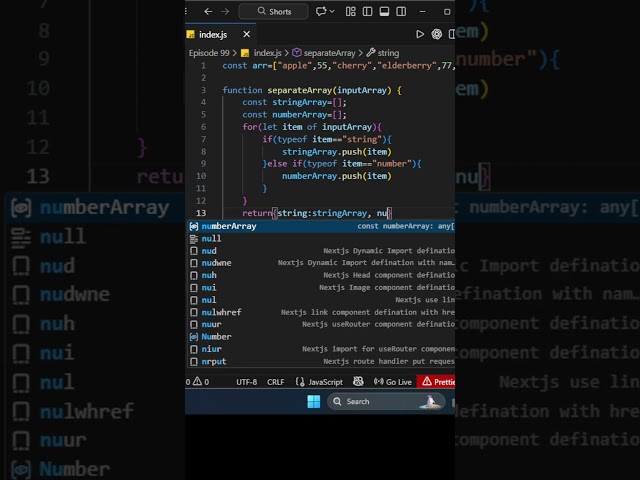Image resolution: width=640 pixels, height=480 pixels.
Task: Click stringArray.push(item) on line 8
Action: point(337,152)
